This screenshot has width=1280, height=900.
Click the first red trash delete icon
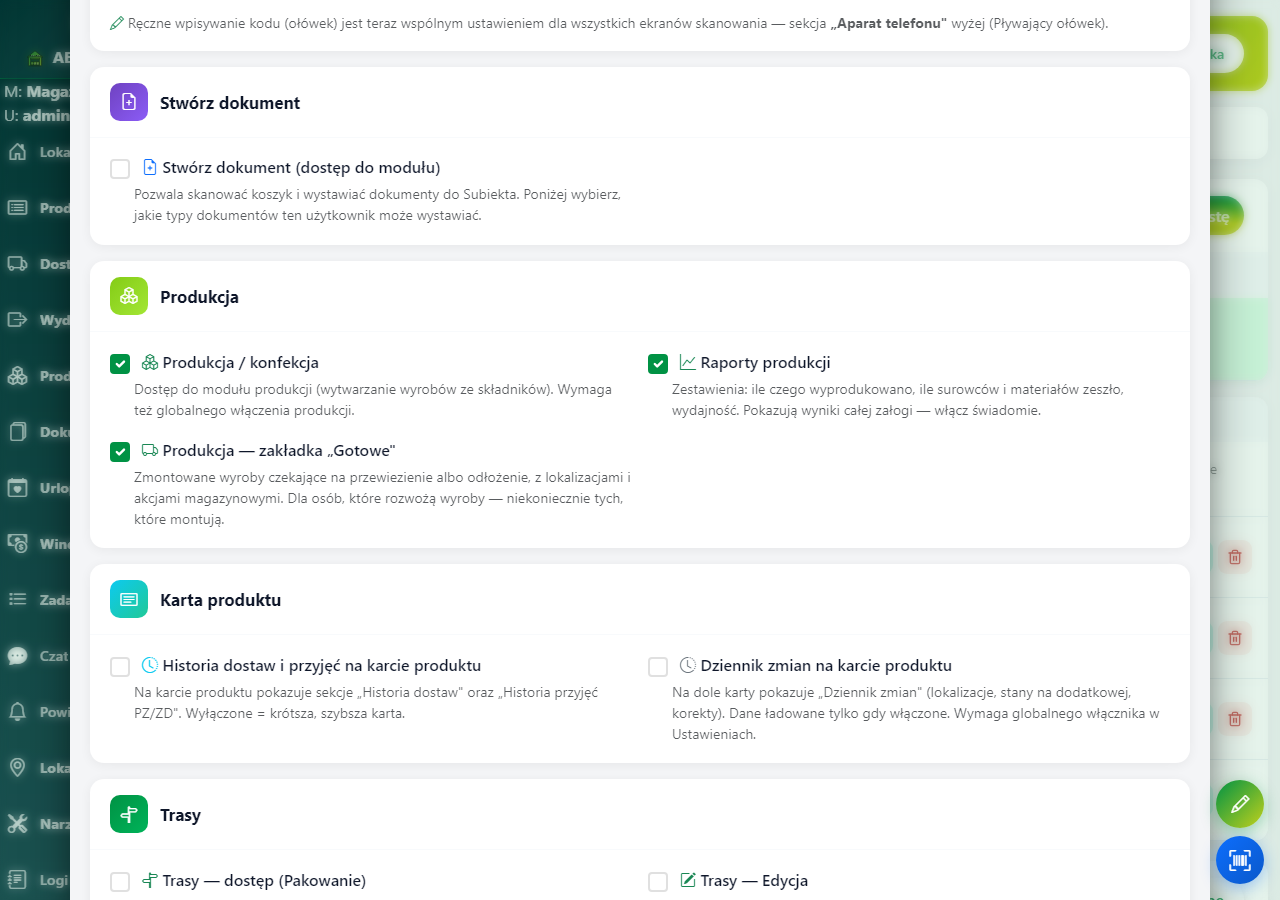point(1235,557)
